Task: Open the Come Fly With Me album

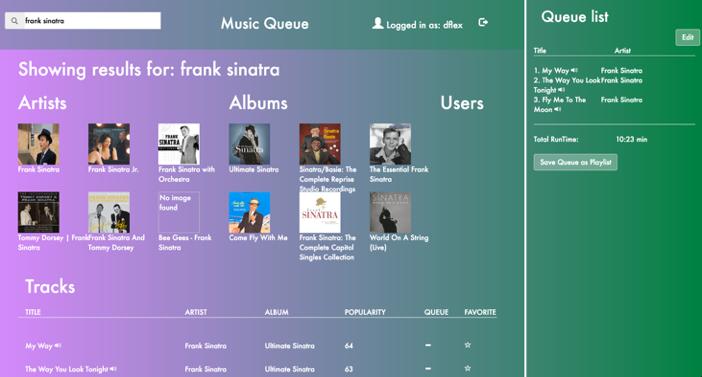Action: click(x=249, y=213)
